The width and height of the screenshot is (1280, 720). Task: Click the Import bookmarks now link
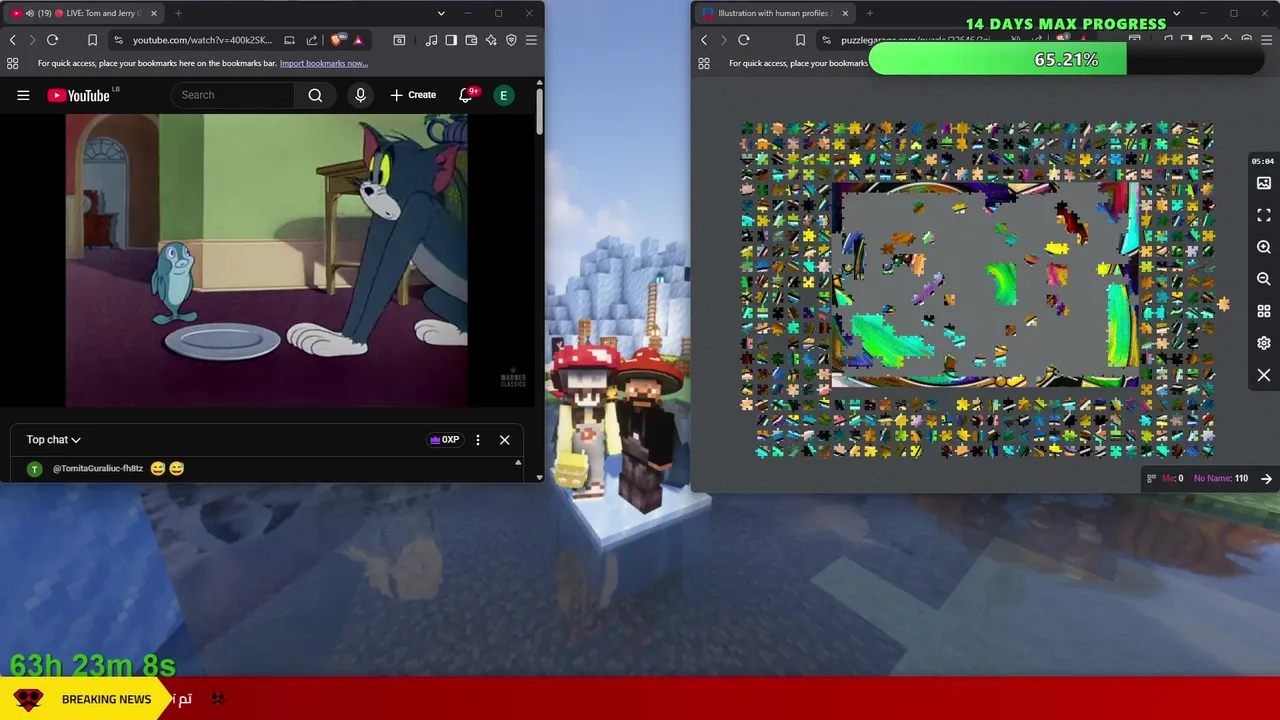[323, 63]
